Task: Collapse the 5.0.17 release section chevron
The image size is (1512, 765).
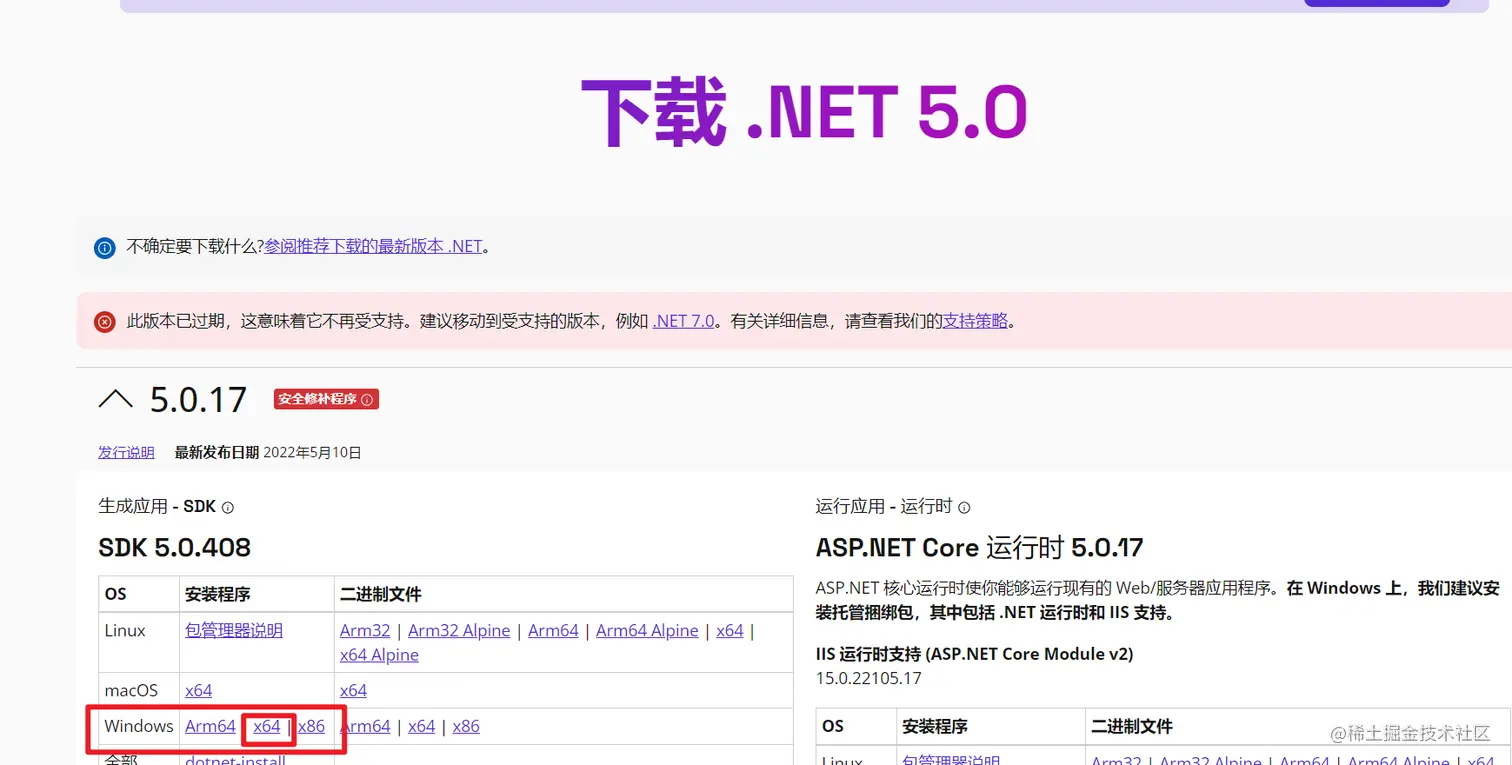Action: coord(115,400)
